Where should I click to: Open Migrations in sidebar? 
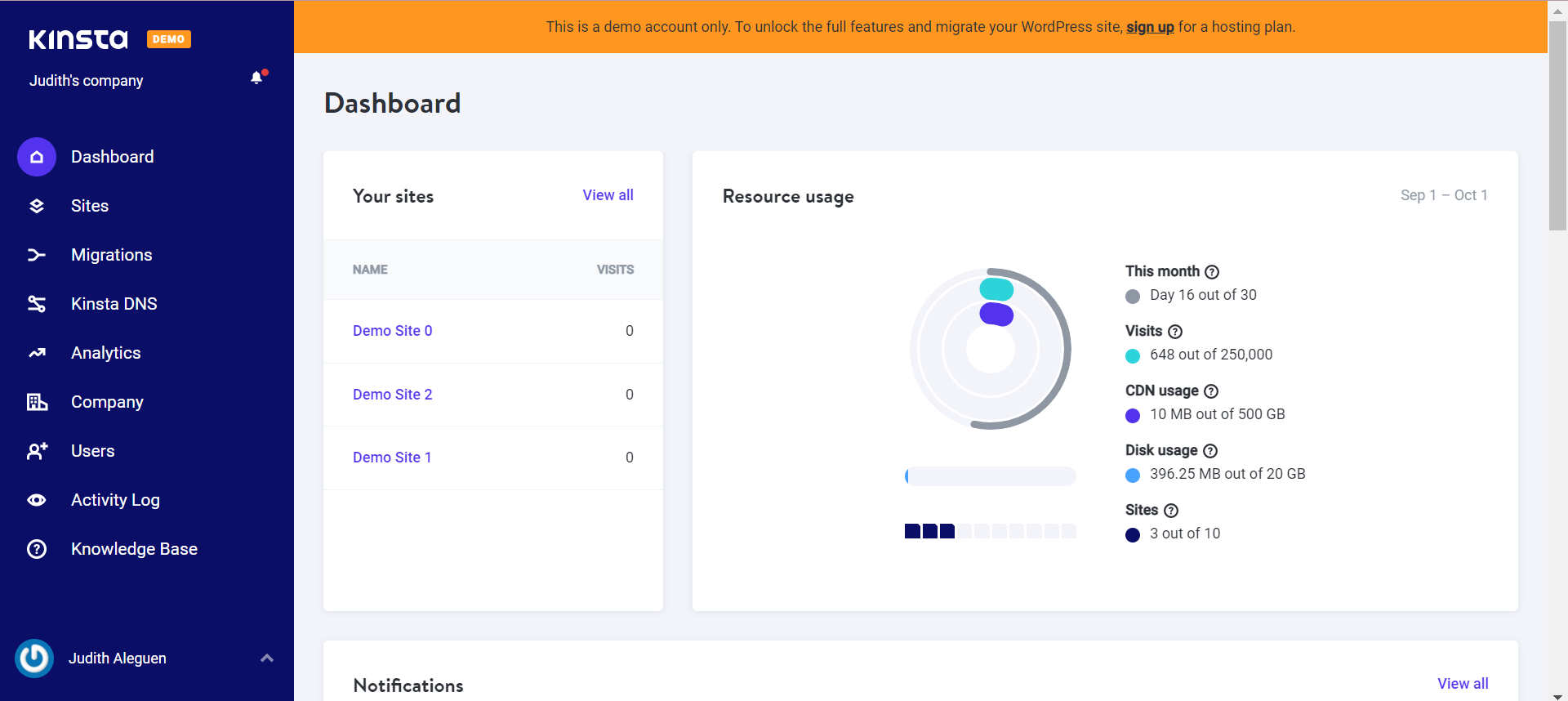pos(112,255)
